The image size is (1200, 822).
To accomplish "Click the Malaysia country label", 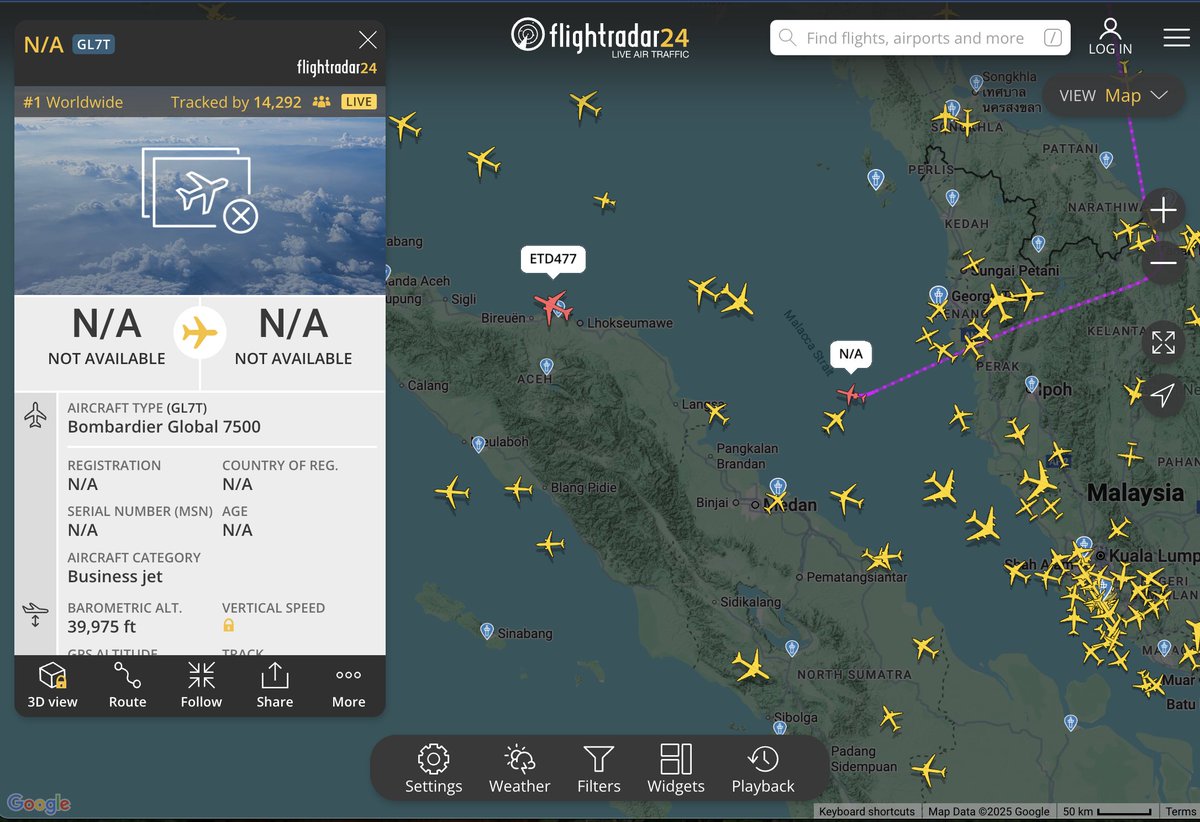I will (x=1135, y=493).
